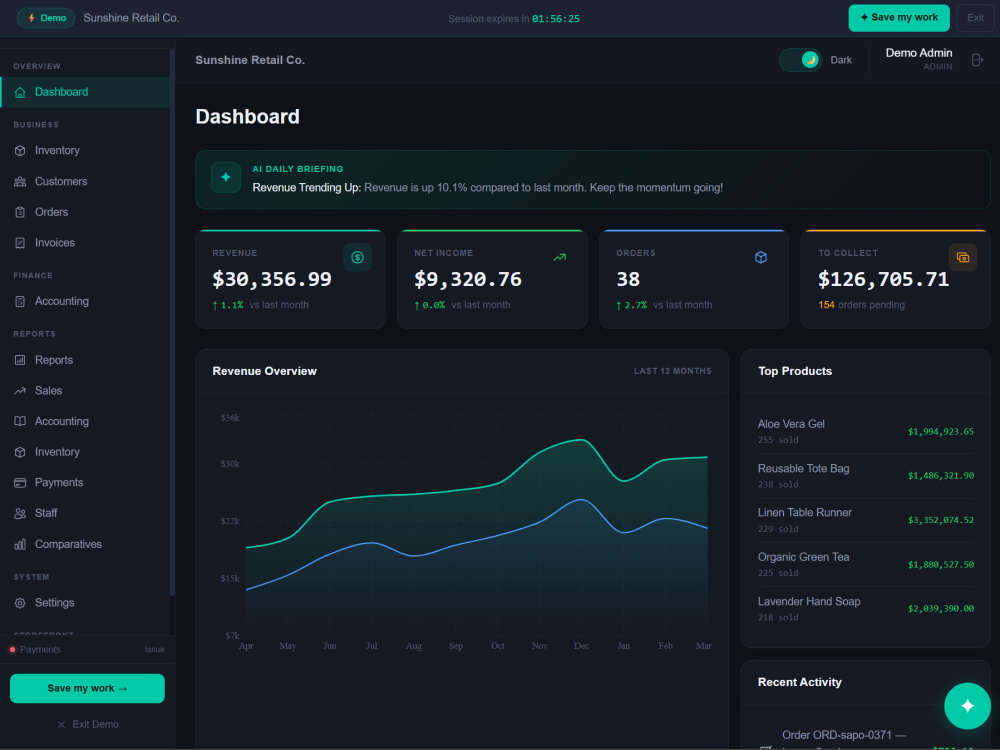This screenshot has height=750, width=1000.
Task: Click the session timer 01:56:25
Action: click(x=555, y=18)
